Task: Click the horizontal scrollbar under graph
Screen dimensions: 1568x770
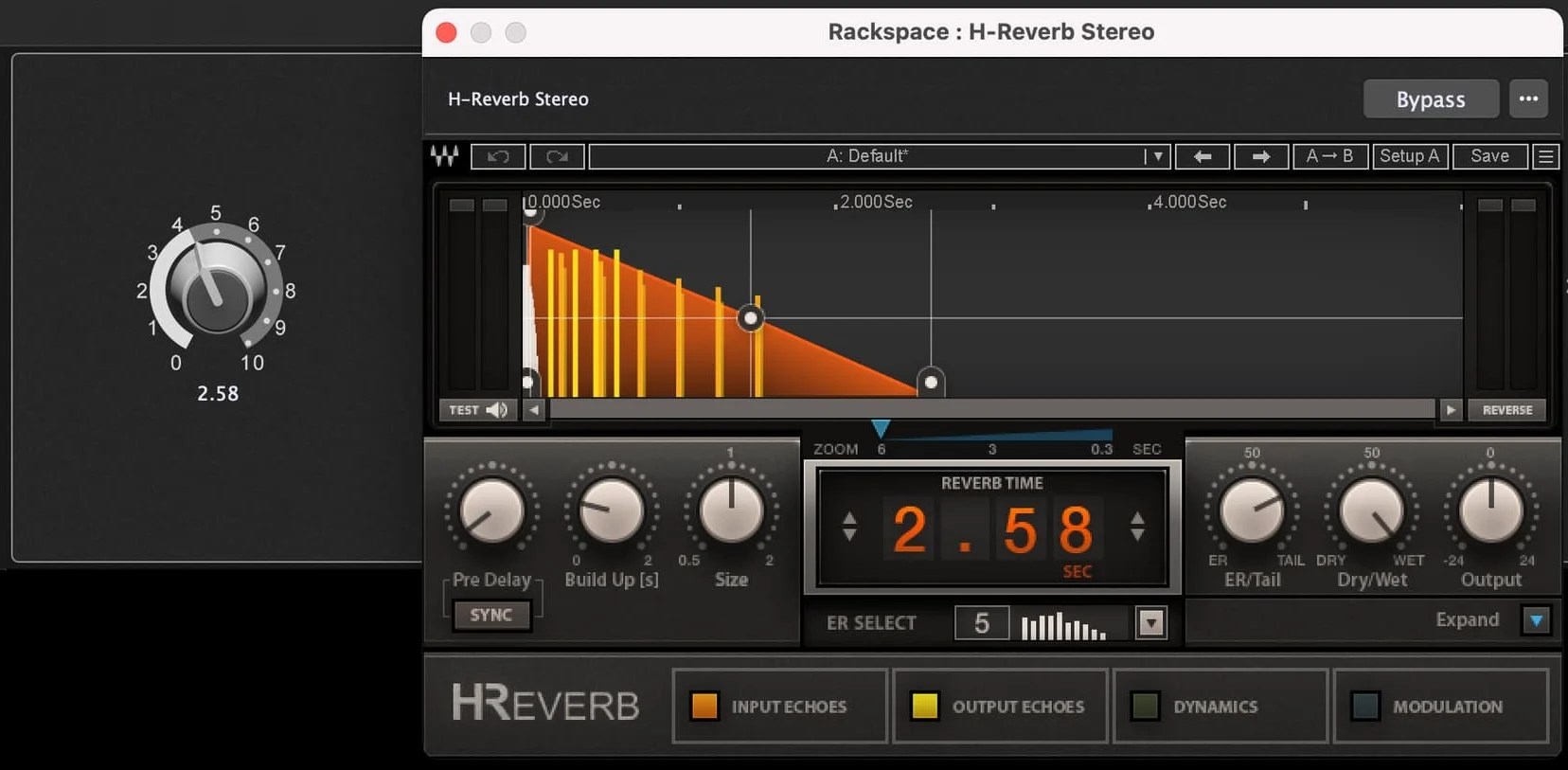Action: 992,410
